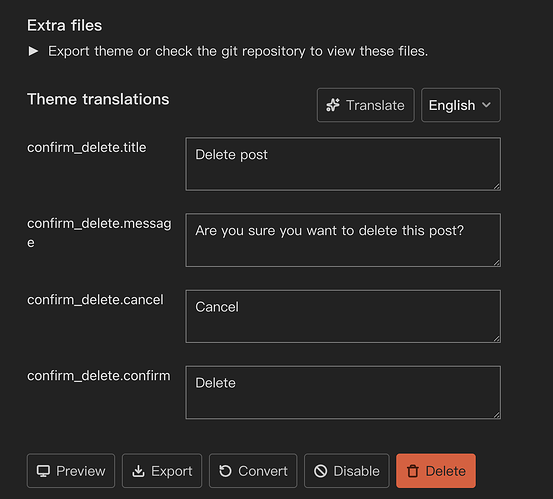Viewport: 553px width, 499px height.
Task: Click the confirm_delete.title label
Action: pyautogui.click(x=87, y=147)
